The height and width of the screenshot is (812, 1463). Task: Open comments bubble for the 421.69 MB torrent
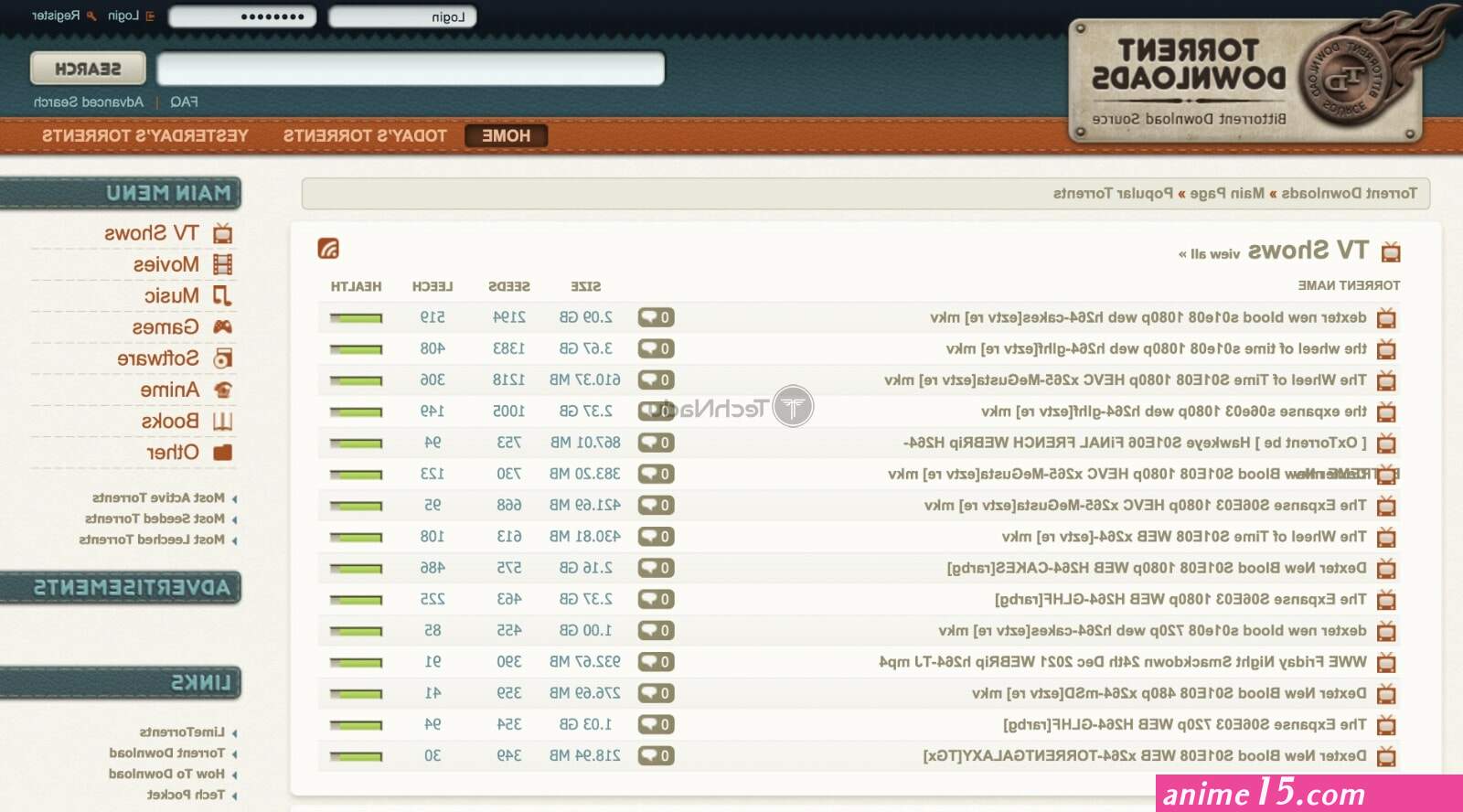click(x=657, y=505)
